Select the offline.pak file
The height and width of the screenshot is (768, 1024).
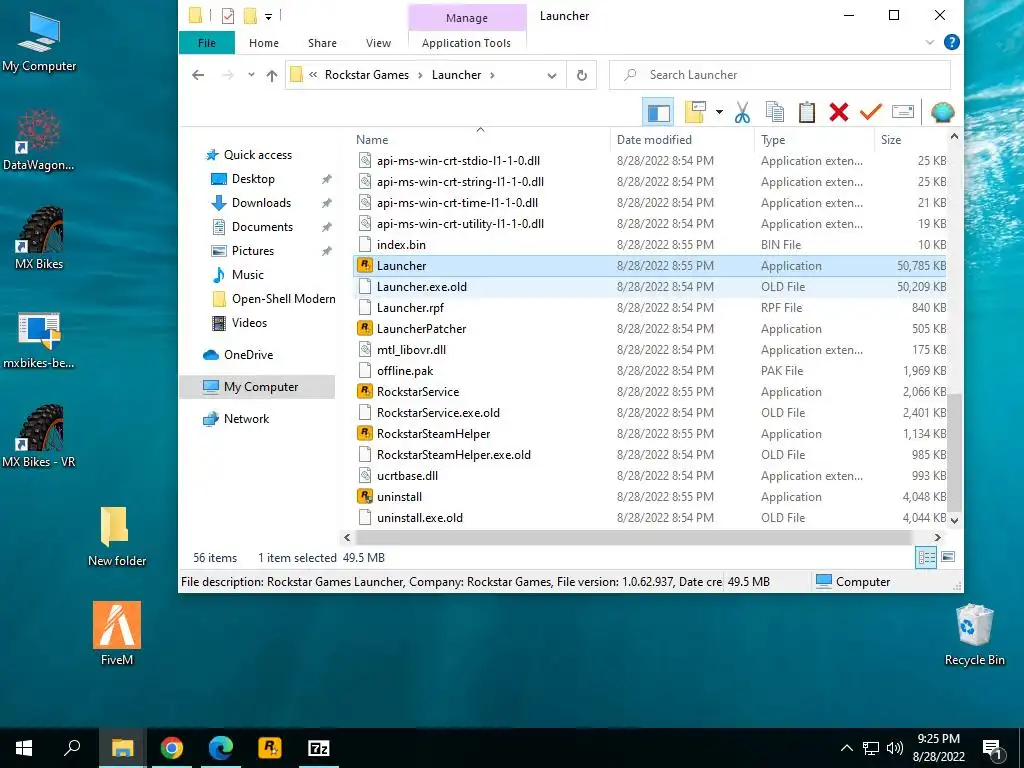[405, 371]
